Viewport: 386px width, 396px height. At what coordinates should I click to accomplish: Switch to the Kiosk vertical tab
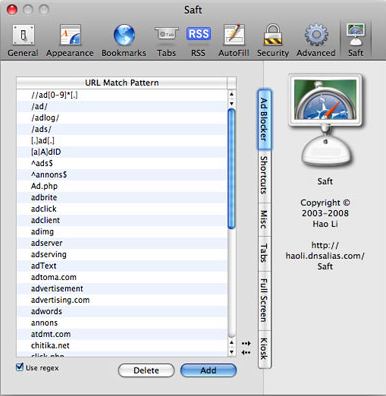(x=264, y=349)
